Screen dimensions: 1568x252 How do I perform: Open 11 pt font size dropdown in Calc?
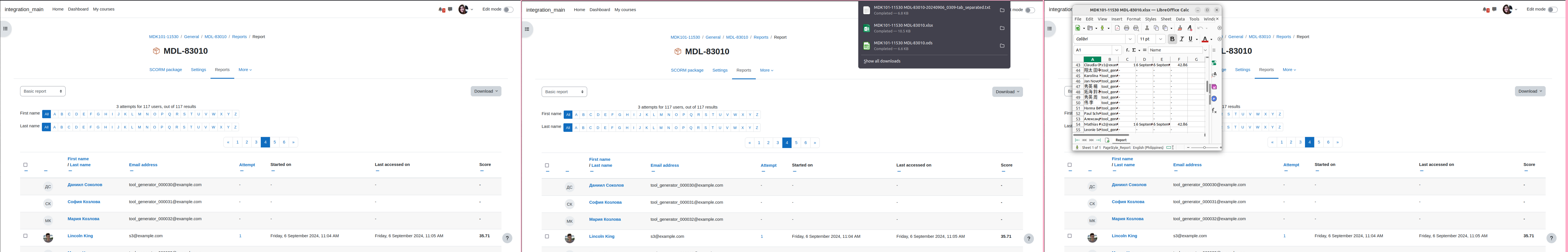coord(1160,39)
